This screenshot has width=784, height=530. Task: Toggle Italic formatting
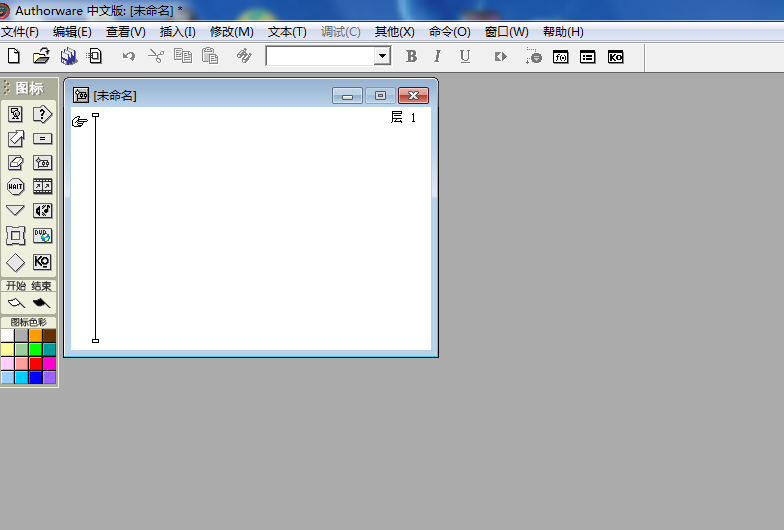point(438,56)
